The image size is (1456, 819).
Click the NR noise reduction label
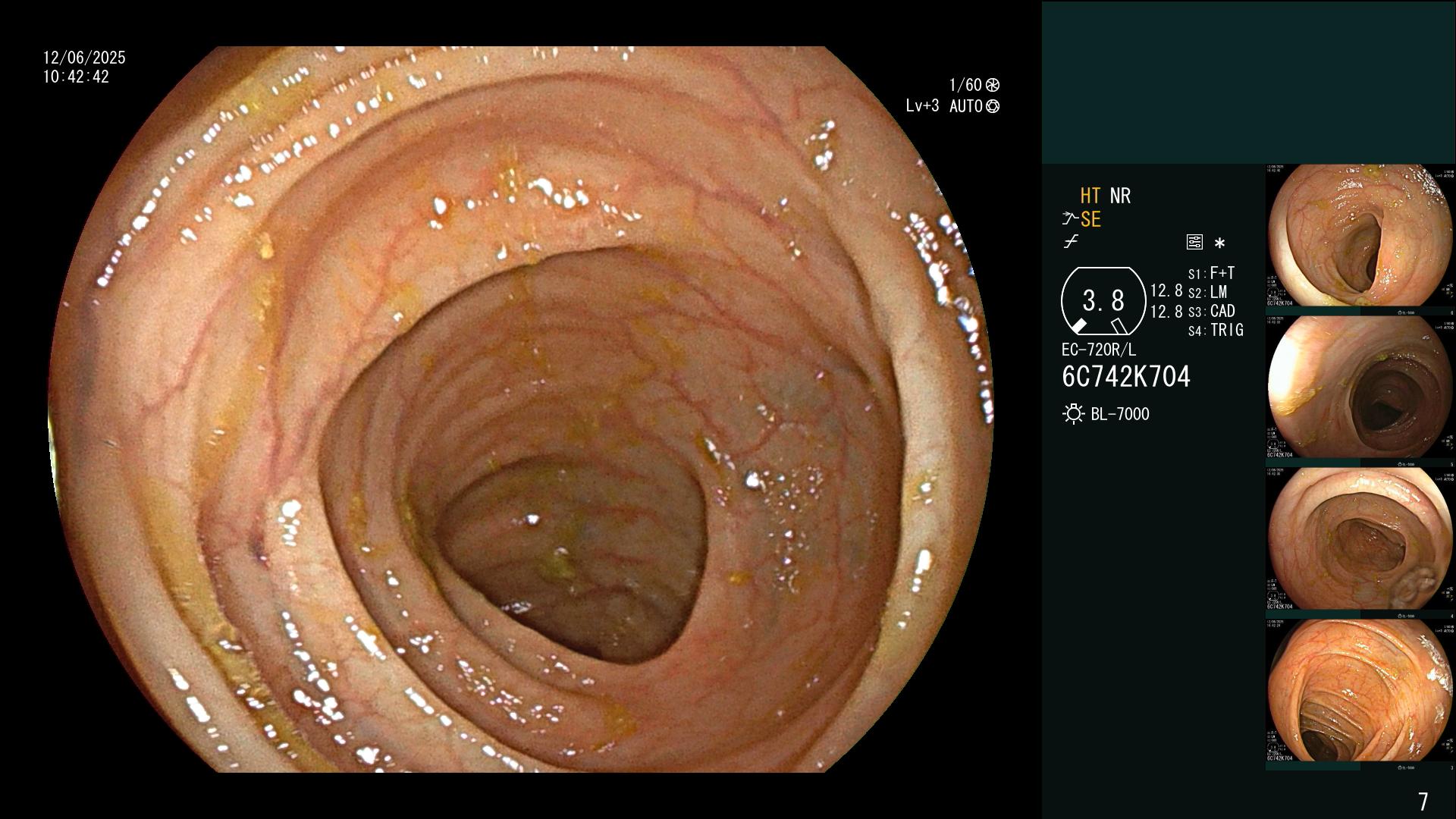(x=1120, y=196)
